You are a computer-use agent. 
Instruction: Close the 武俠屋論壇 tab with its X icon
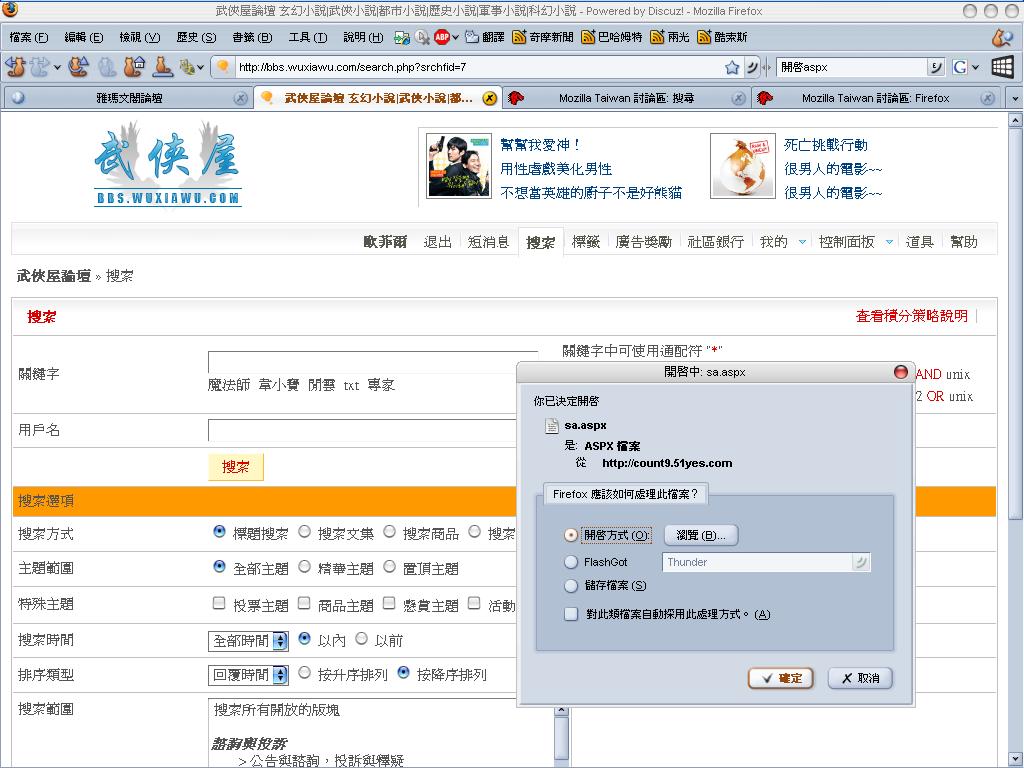[x=489, y=98]
